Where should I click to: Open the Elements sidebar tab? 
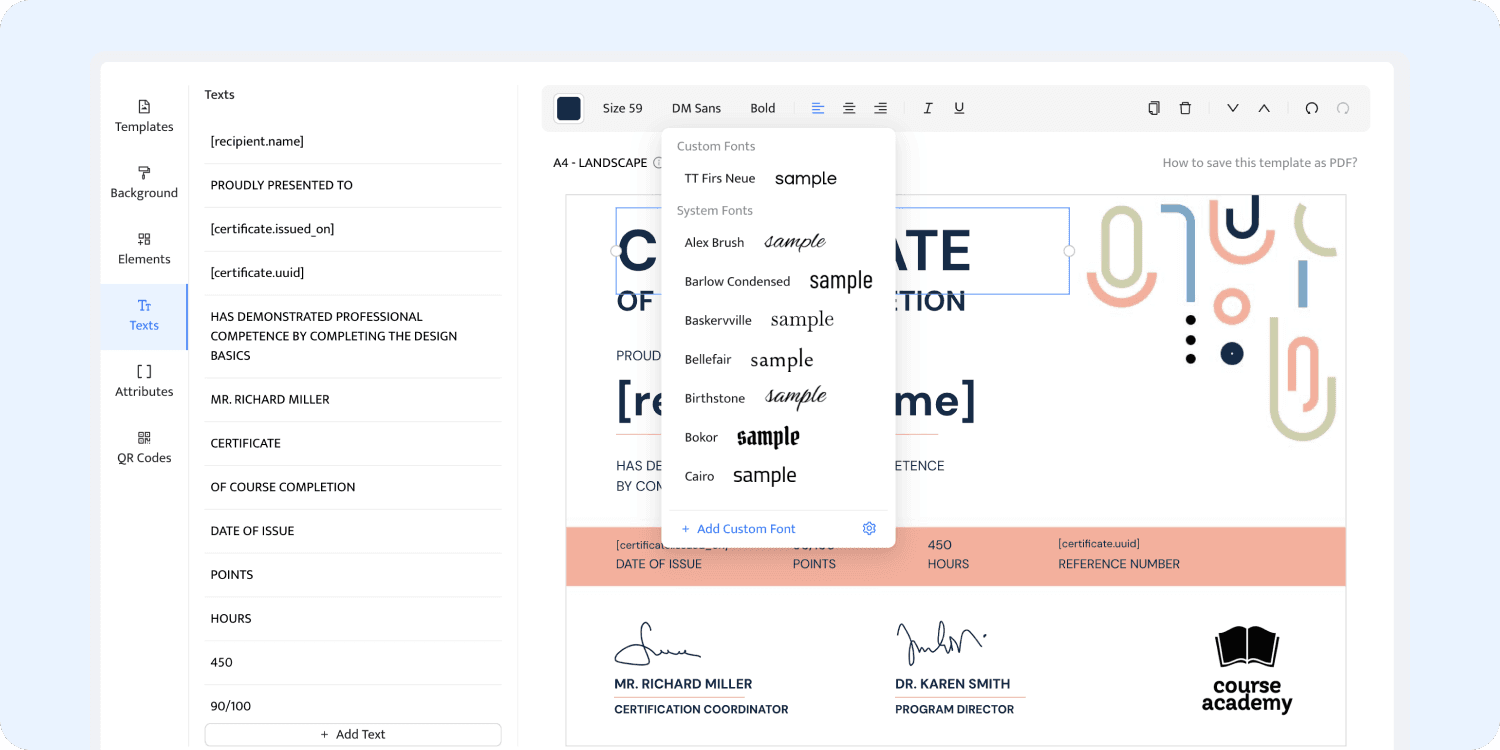coord(144,249)
